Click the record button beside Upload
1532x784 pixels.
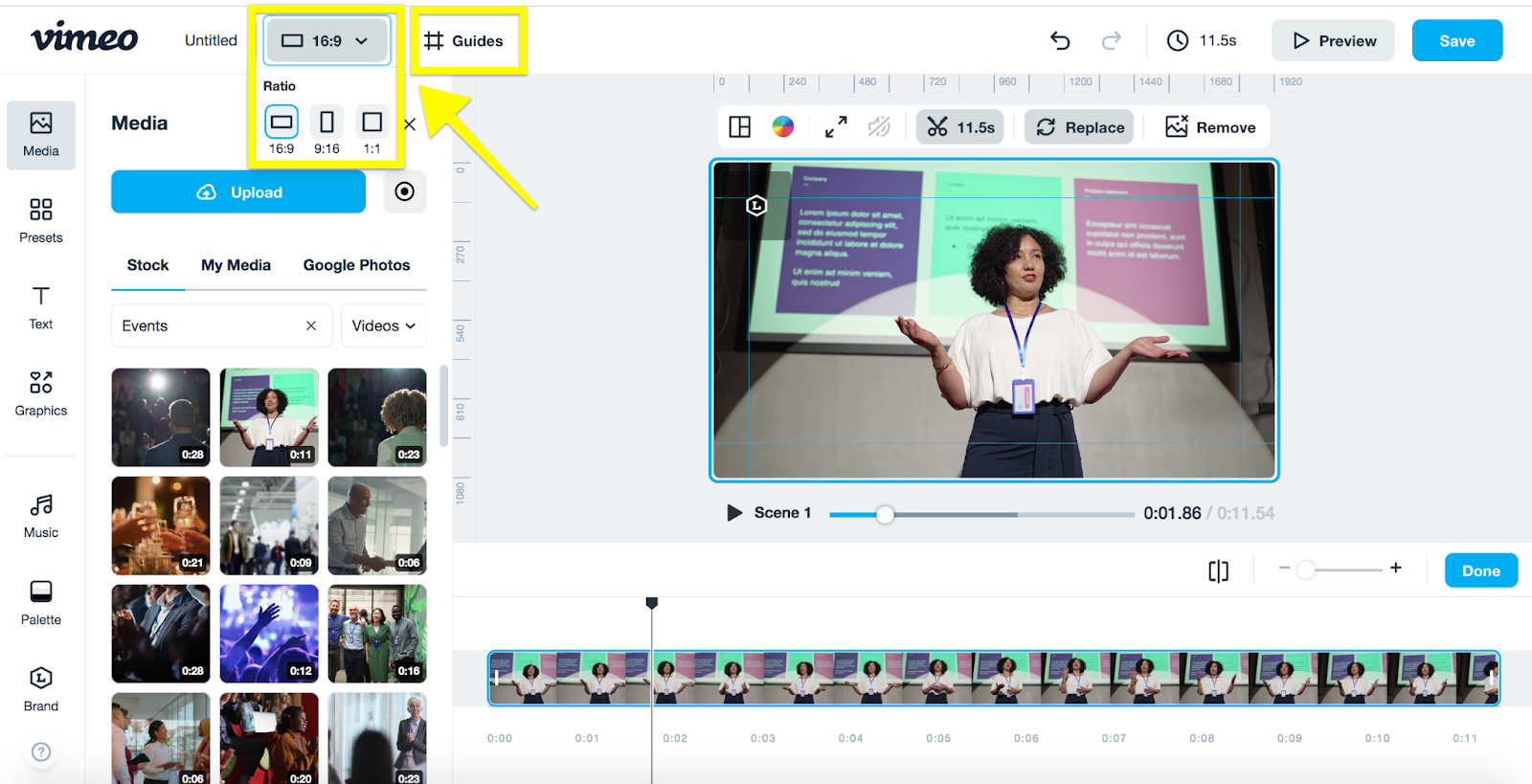(405, 191)
